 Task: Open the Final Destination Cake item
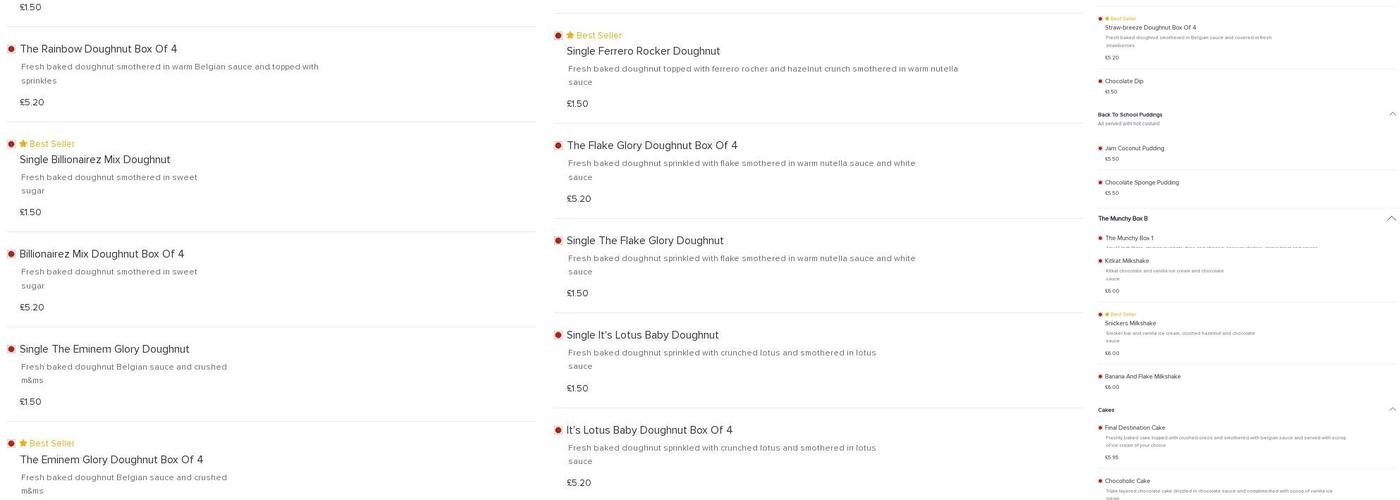pyautogui.click(x=1135, y=428)
